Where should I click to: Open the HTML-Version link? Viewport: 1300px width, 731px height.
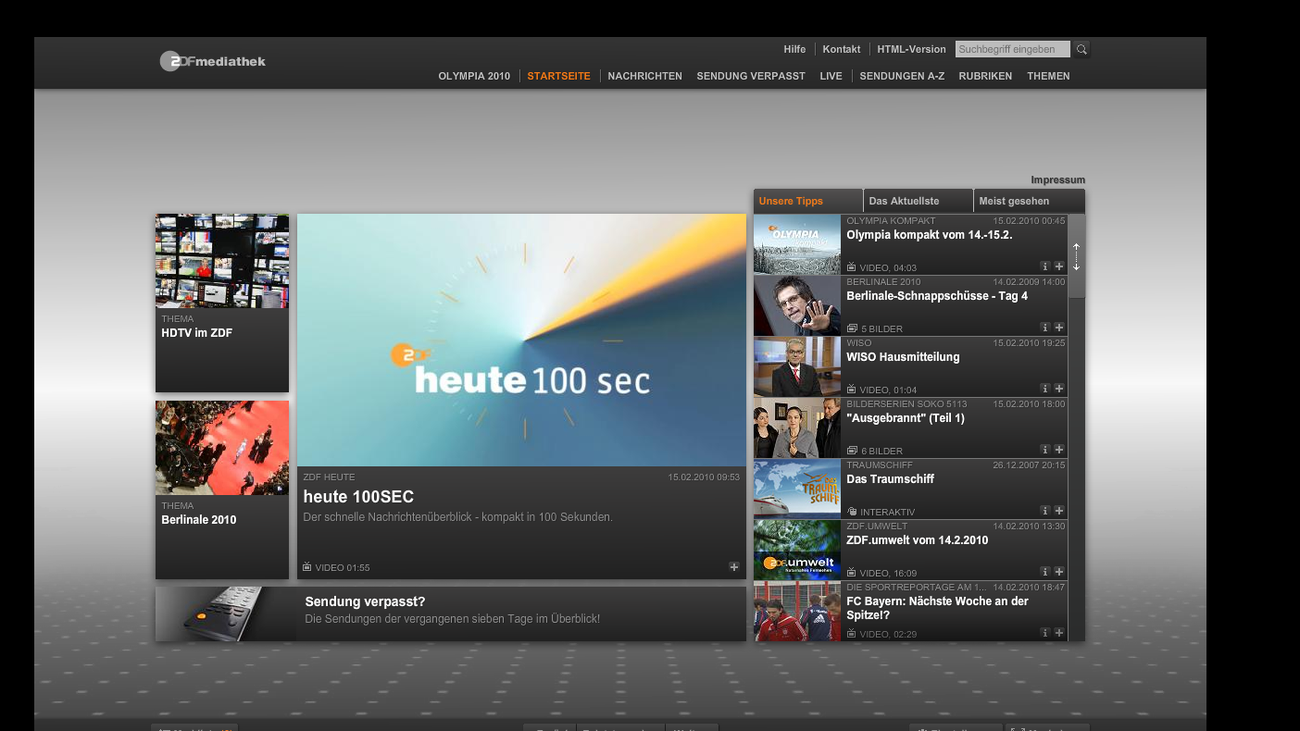click(911, 49)
